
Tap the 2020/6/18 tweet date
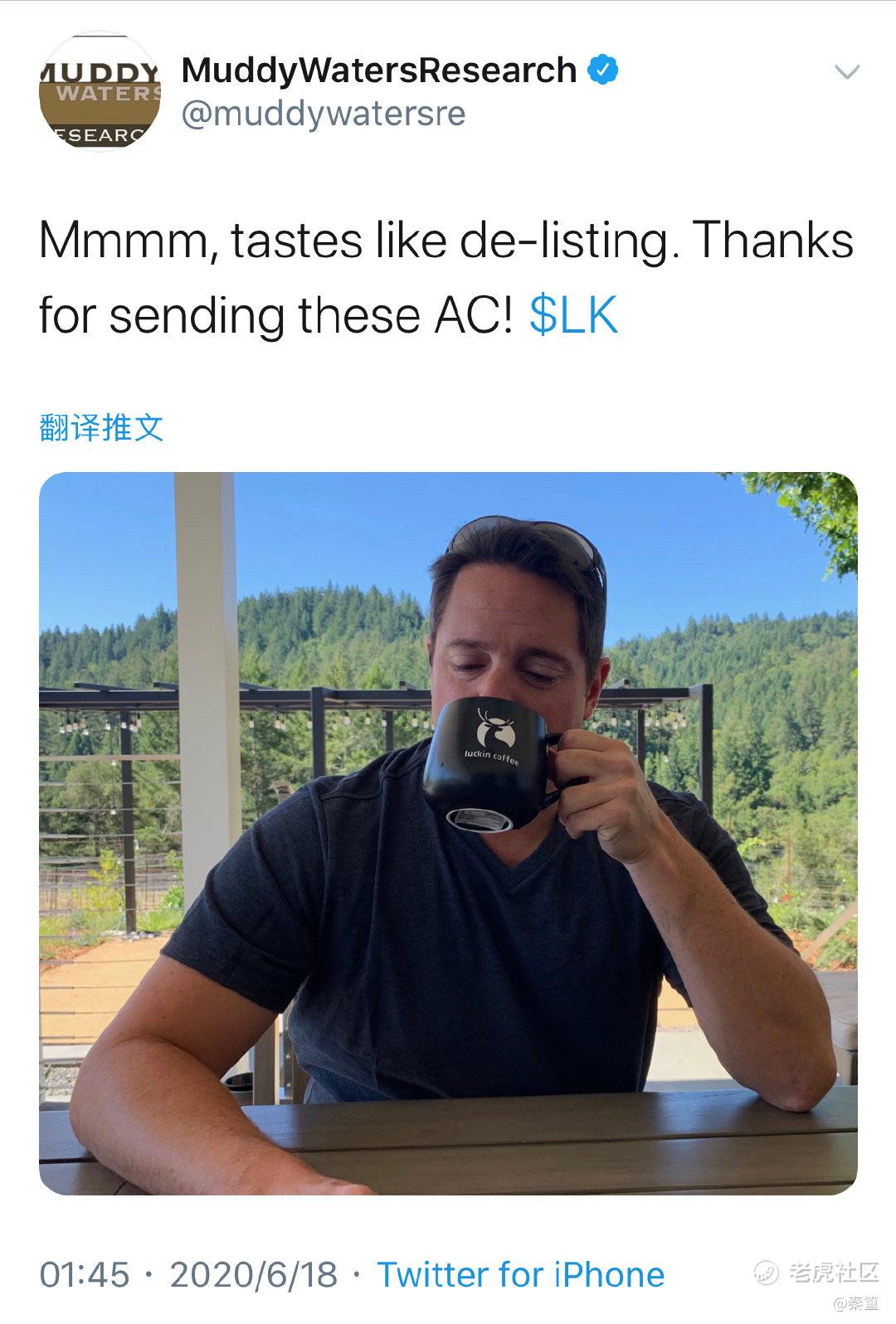coord(254,1274)
